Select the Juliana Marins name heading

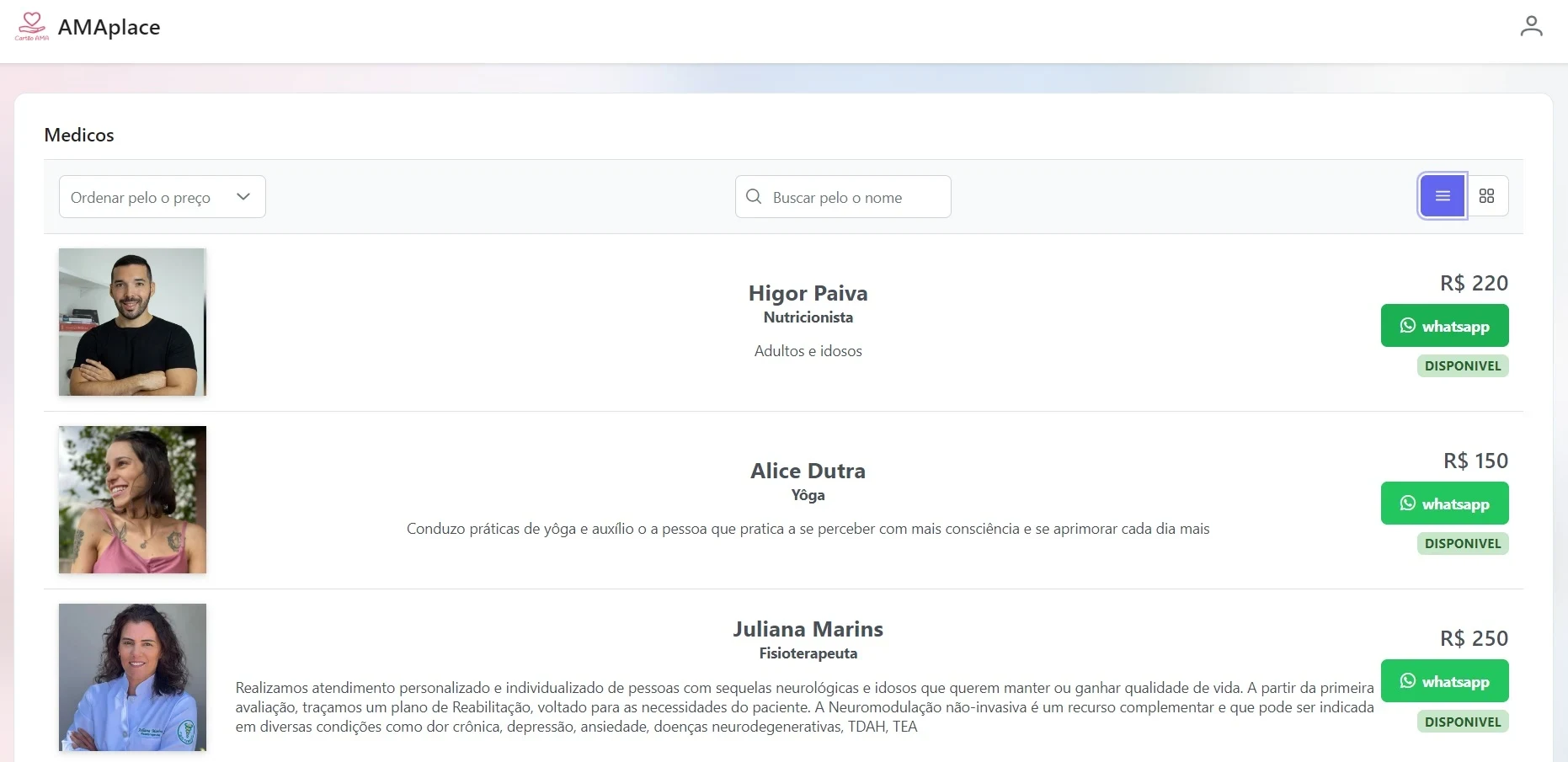808,629
